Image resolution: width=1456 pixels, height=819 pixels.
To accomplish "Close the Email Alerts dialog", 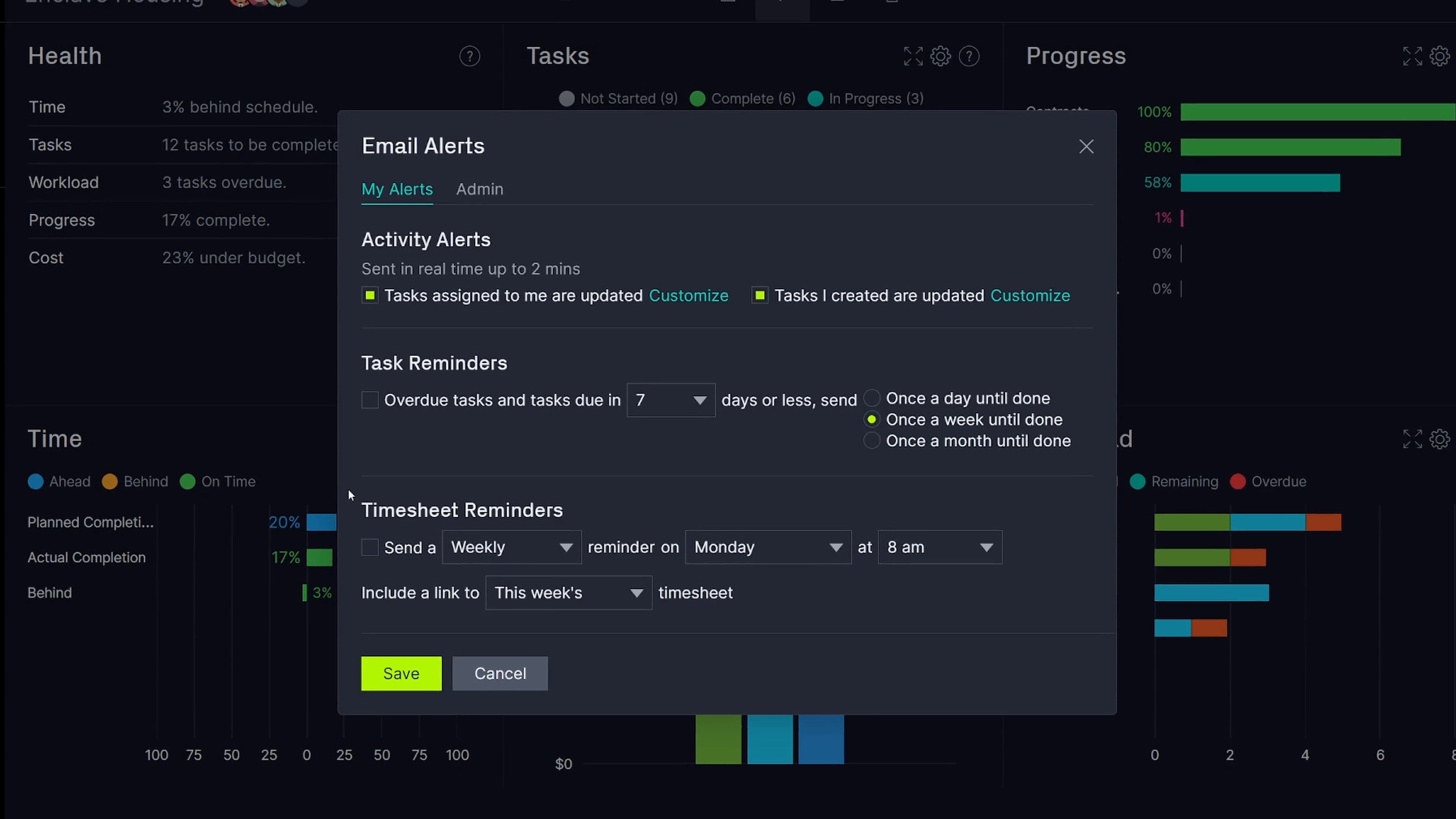I will (1086, 146).
